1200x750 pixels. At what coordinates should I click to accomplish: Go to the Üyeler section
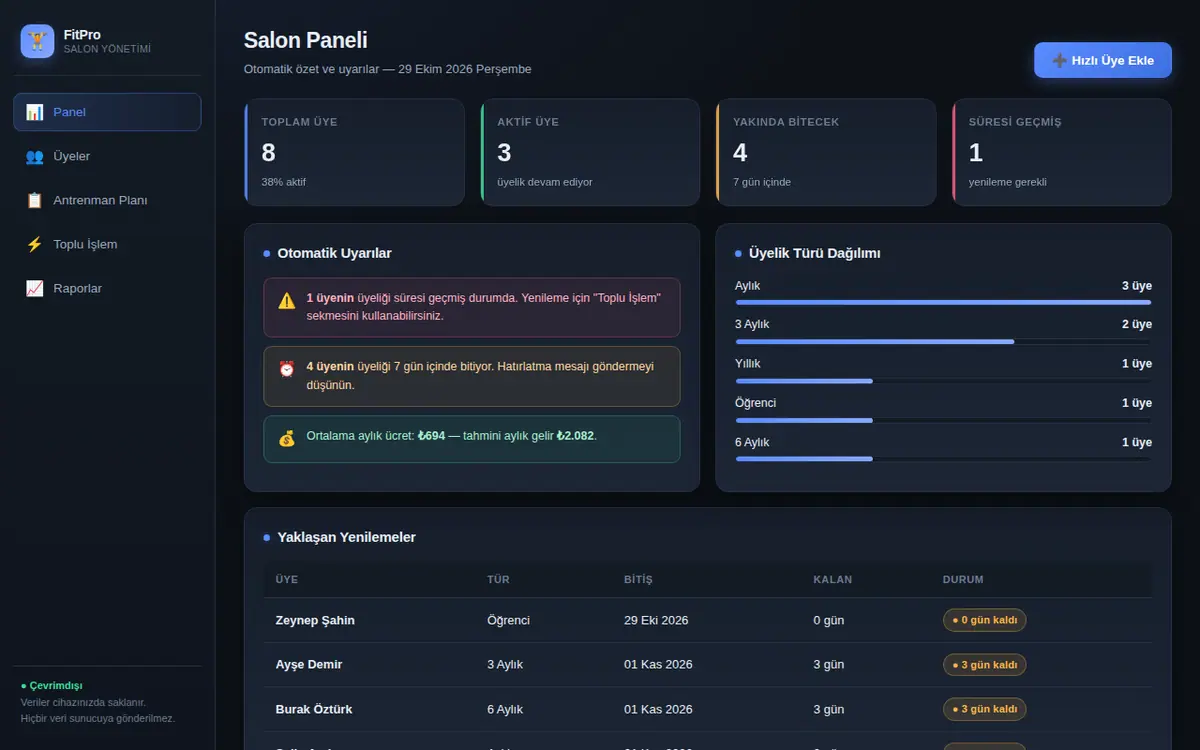[x=107, y=156]
